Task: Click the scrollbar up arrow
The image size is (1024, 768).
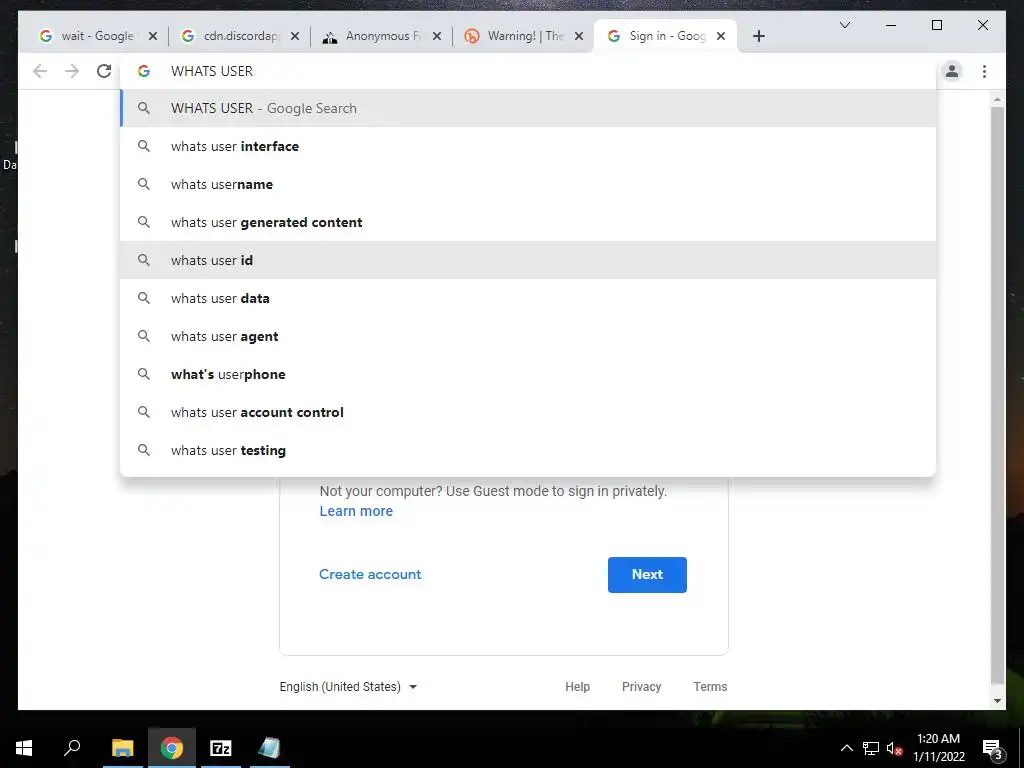Action: (997, 99)
